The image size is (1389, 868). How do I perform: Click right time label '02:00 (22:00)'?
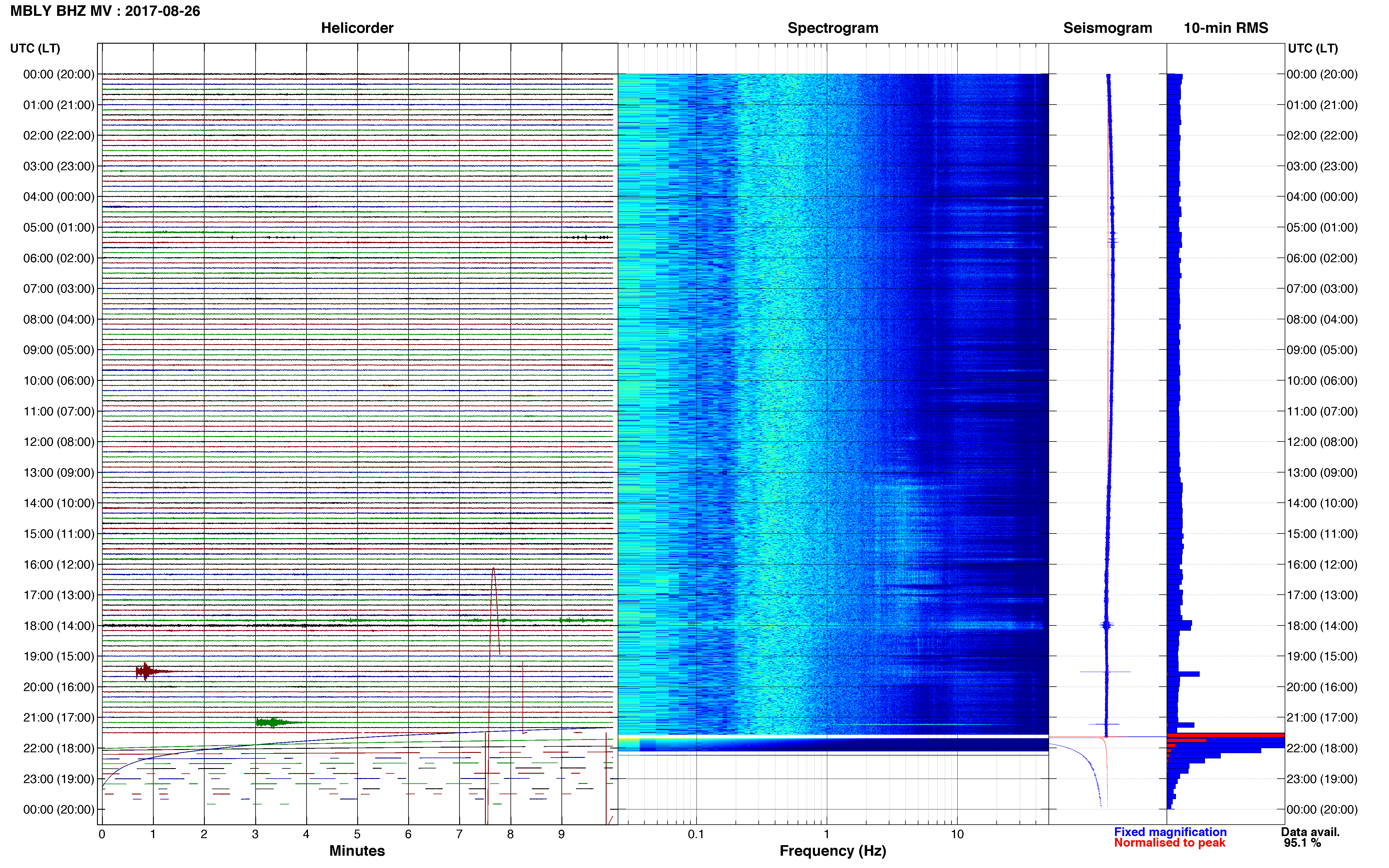pos(1322,135)
